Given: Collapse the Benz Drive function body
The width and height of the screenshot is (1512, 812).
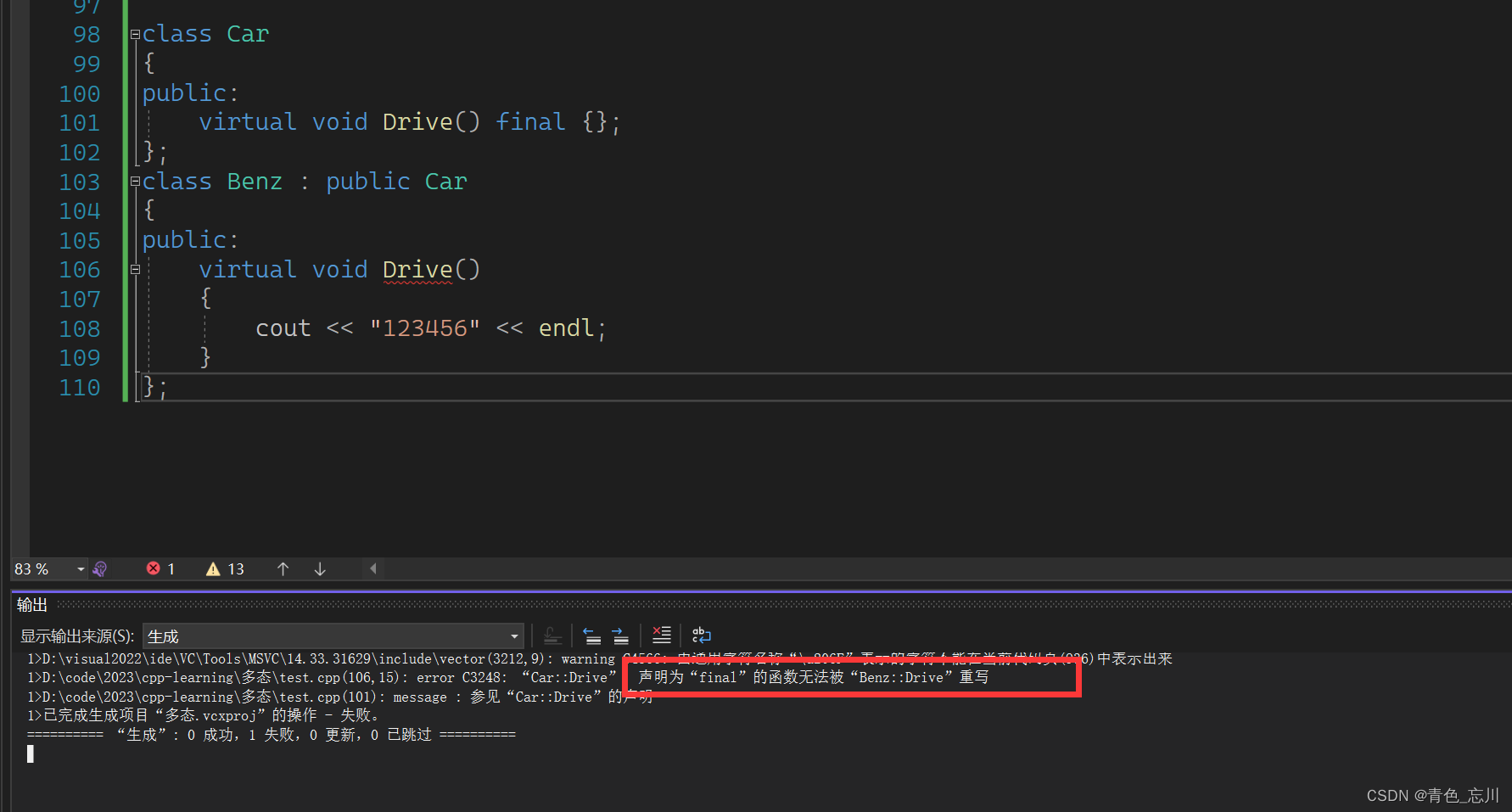Looking at the screenshot, I should 135,270.
